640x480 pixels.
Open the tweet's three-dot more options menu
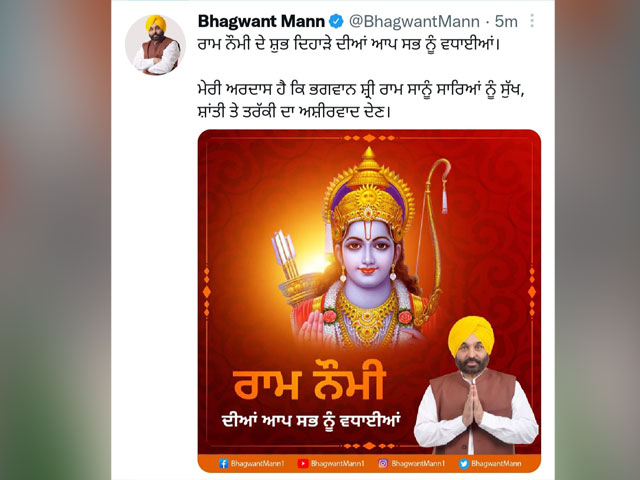click(x=531, y=21)
